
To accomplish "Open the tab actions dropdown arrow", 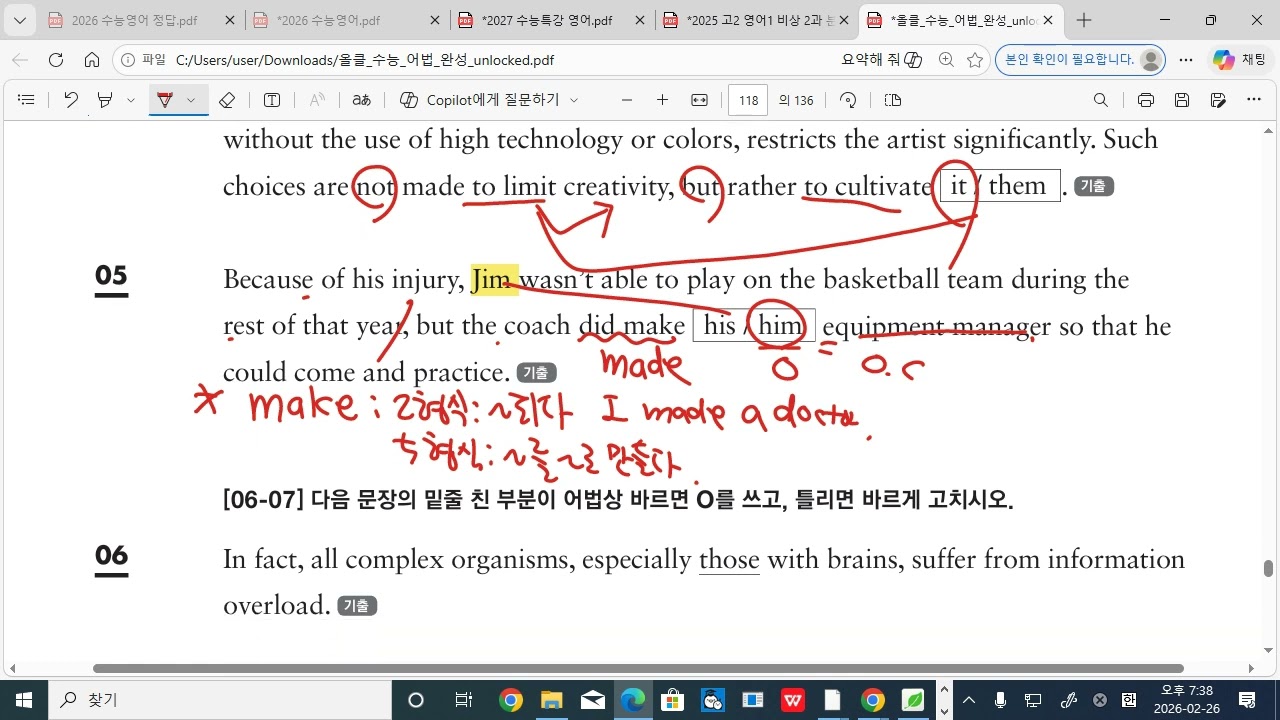I will click(20, 20).
